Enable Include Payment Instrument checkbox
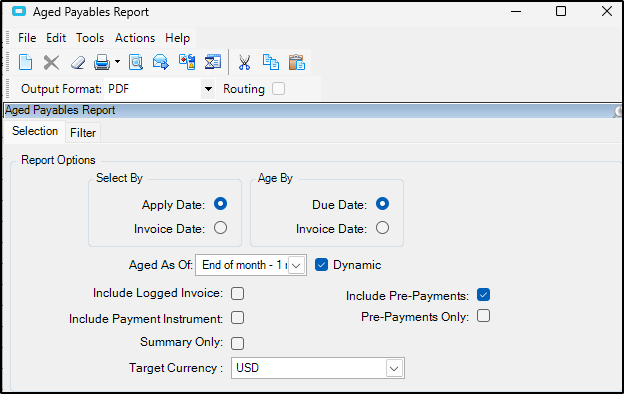Screen dimensions: 624x394 pos(238,318)
